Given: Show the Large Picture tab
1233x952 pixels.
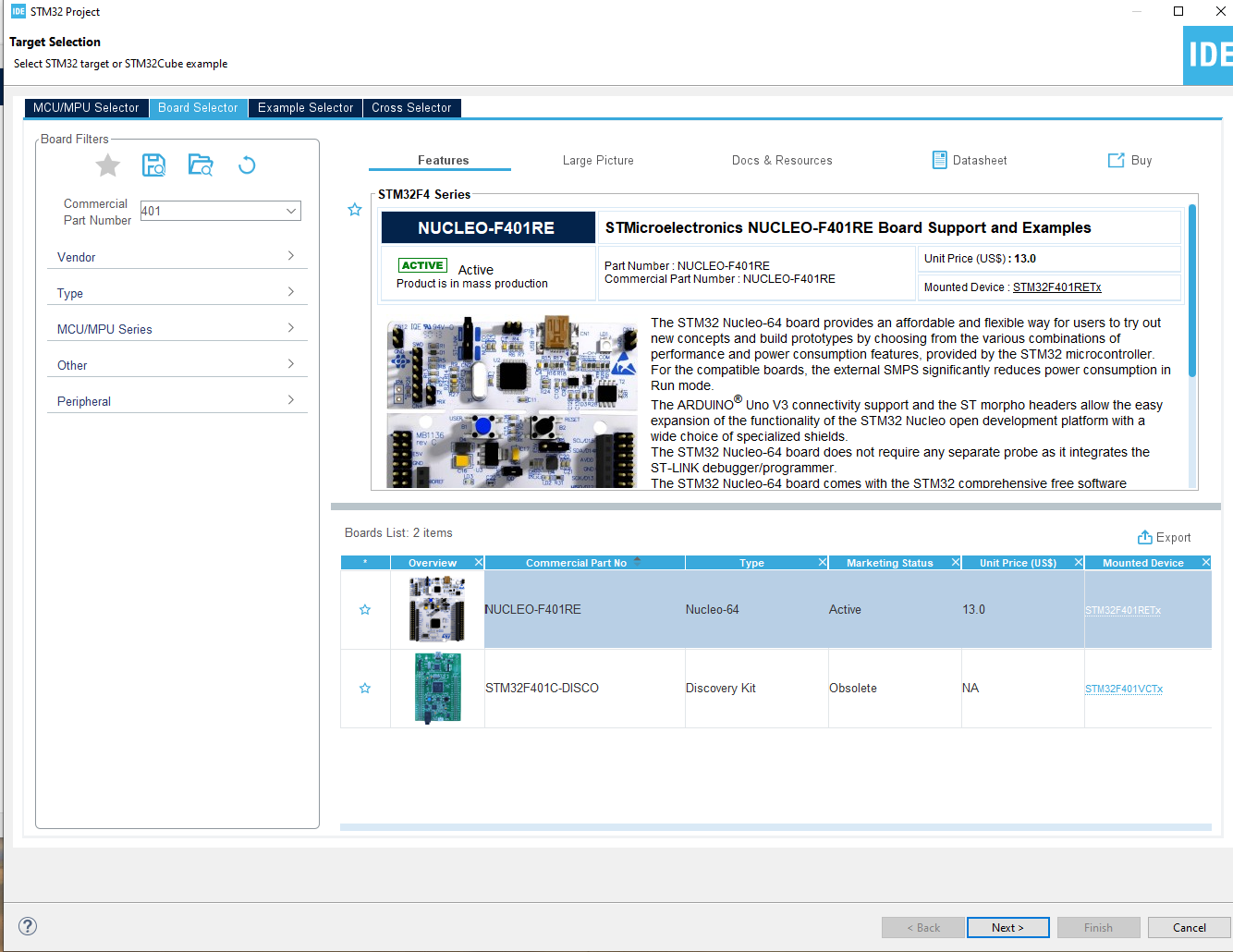Looking at the screenshot, I should (598, 160).
